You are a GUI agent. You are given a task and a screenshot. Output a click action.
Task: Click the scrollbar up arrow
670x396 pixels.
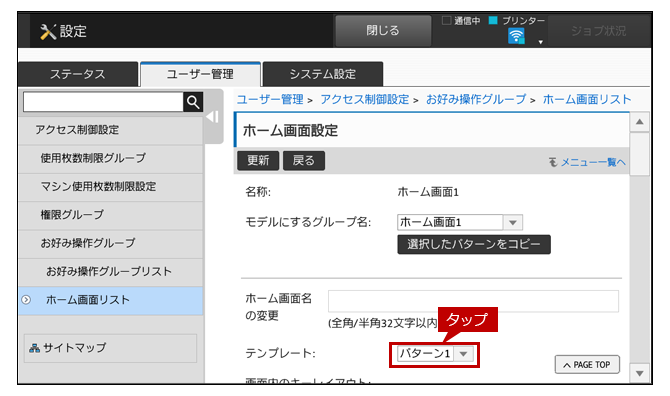pyautogui.click(x=639, y=122)
